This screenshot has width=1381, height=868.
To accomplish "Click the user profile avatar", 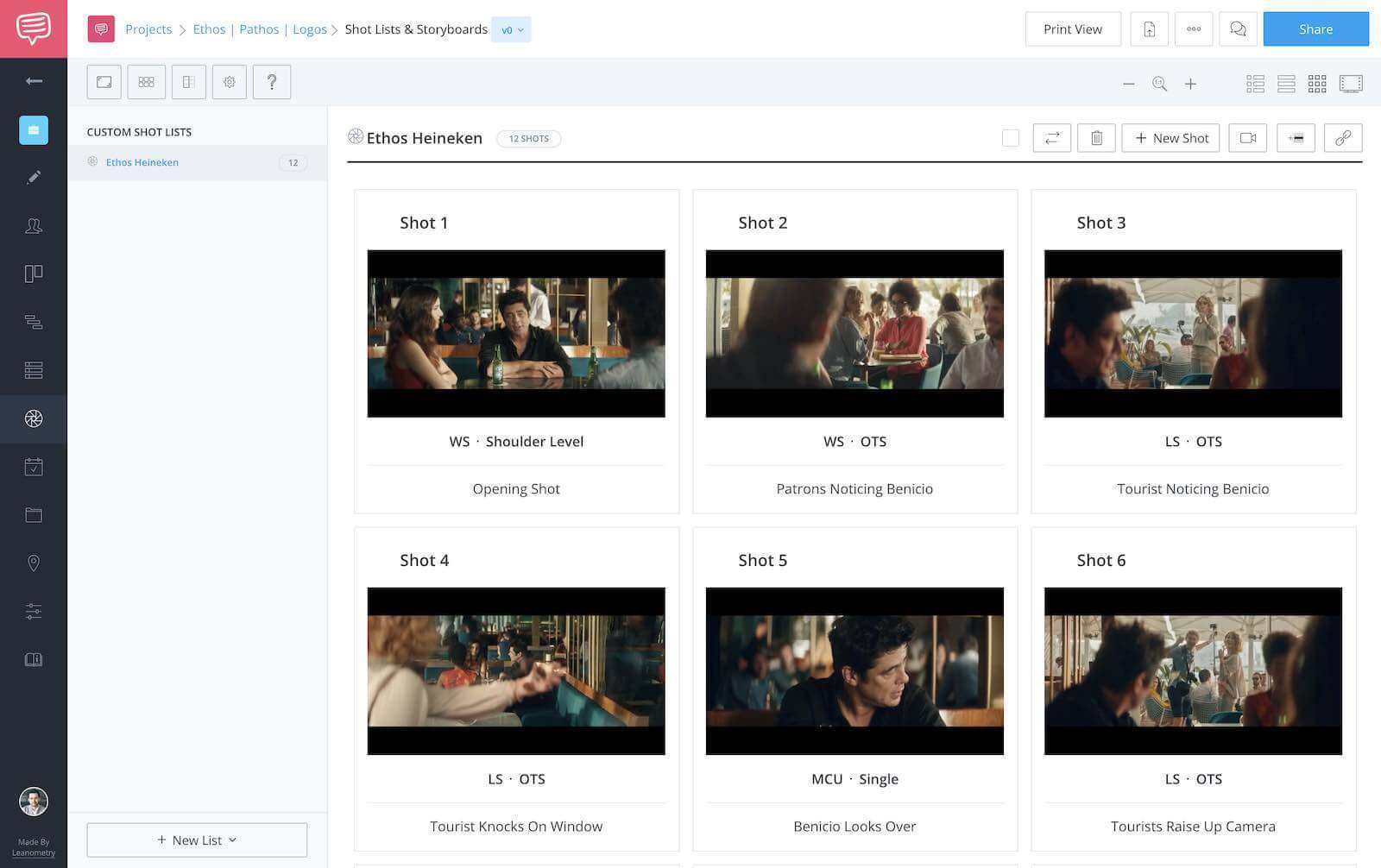I will point(34,802).
